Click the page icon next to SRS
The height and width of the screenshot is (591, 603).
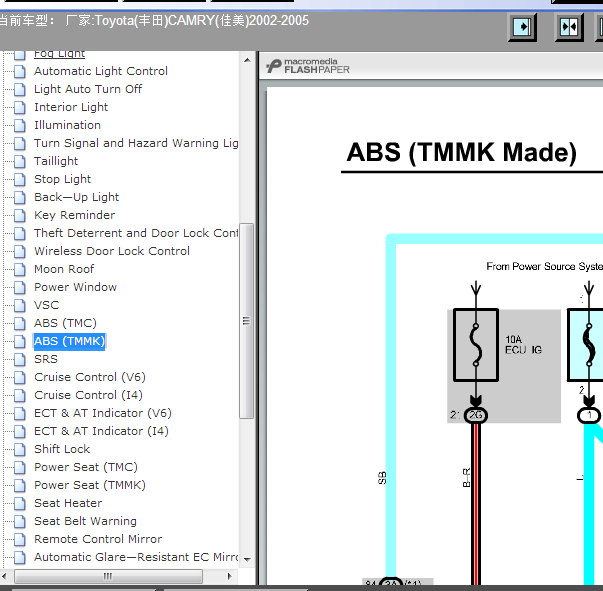tap(20, 360)
